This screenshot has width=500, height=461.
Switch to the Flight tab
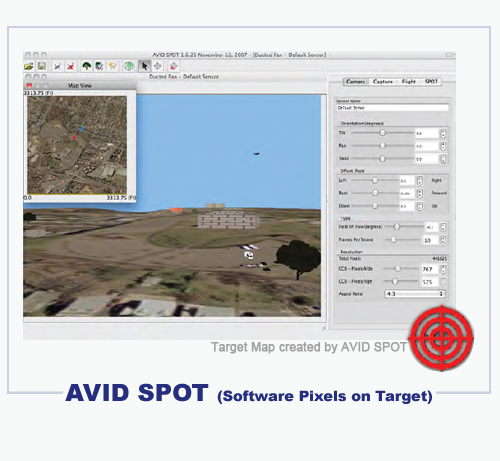coord(409,81)
